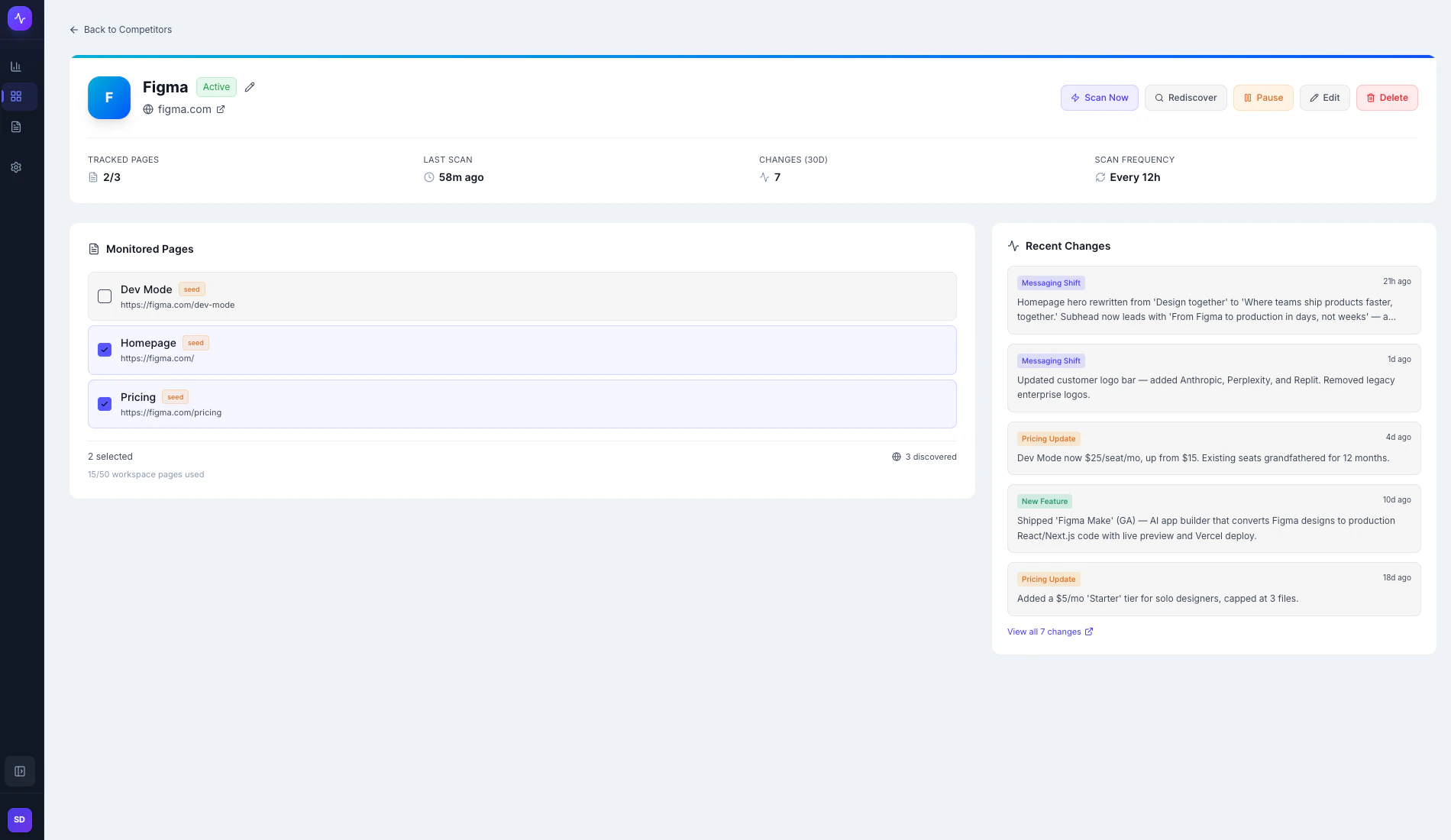Image resolution: width=1451 pixels, height=840 pixels.
Task: Click the page icon beside 2/3
Action: 93,177
